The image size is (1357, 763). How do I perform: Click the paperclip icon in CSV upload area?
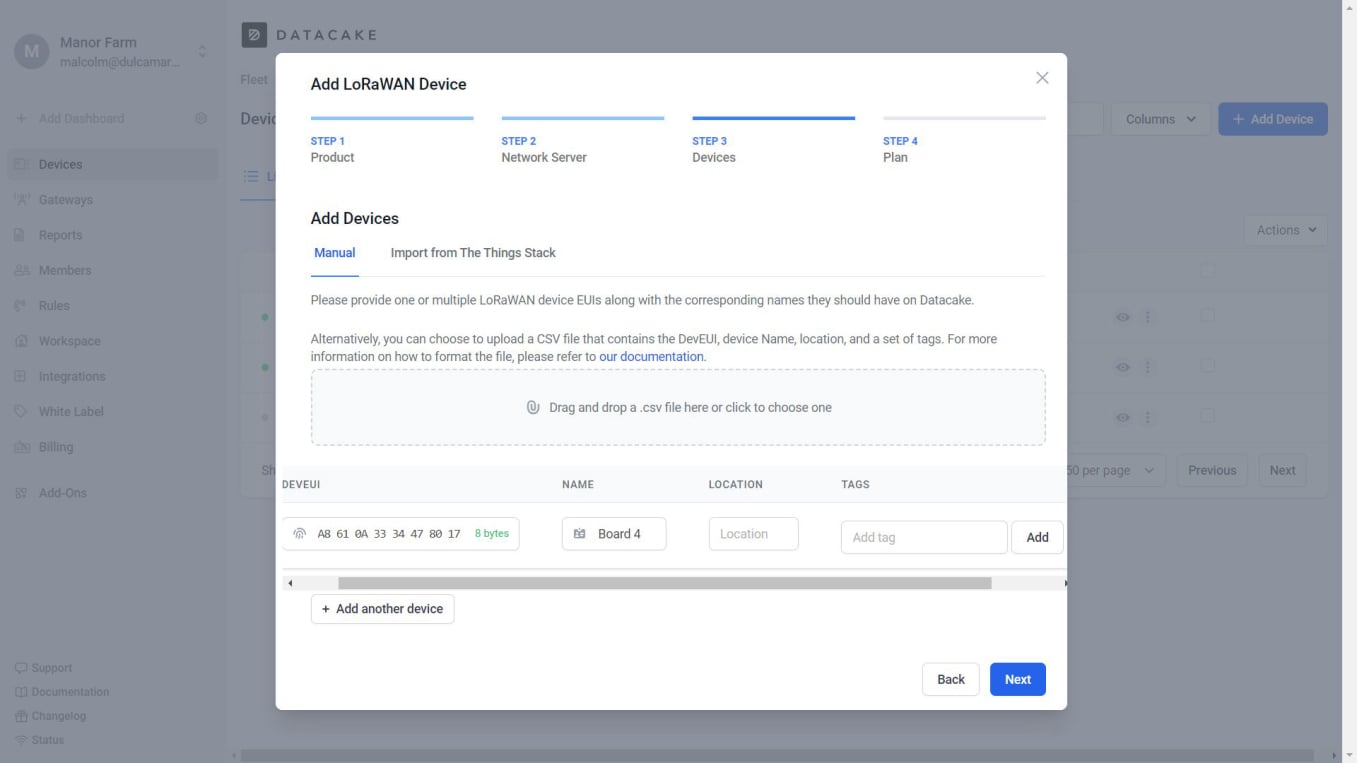[533, 408]
